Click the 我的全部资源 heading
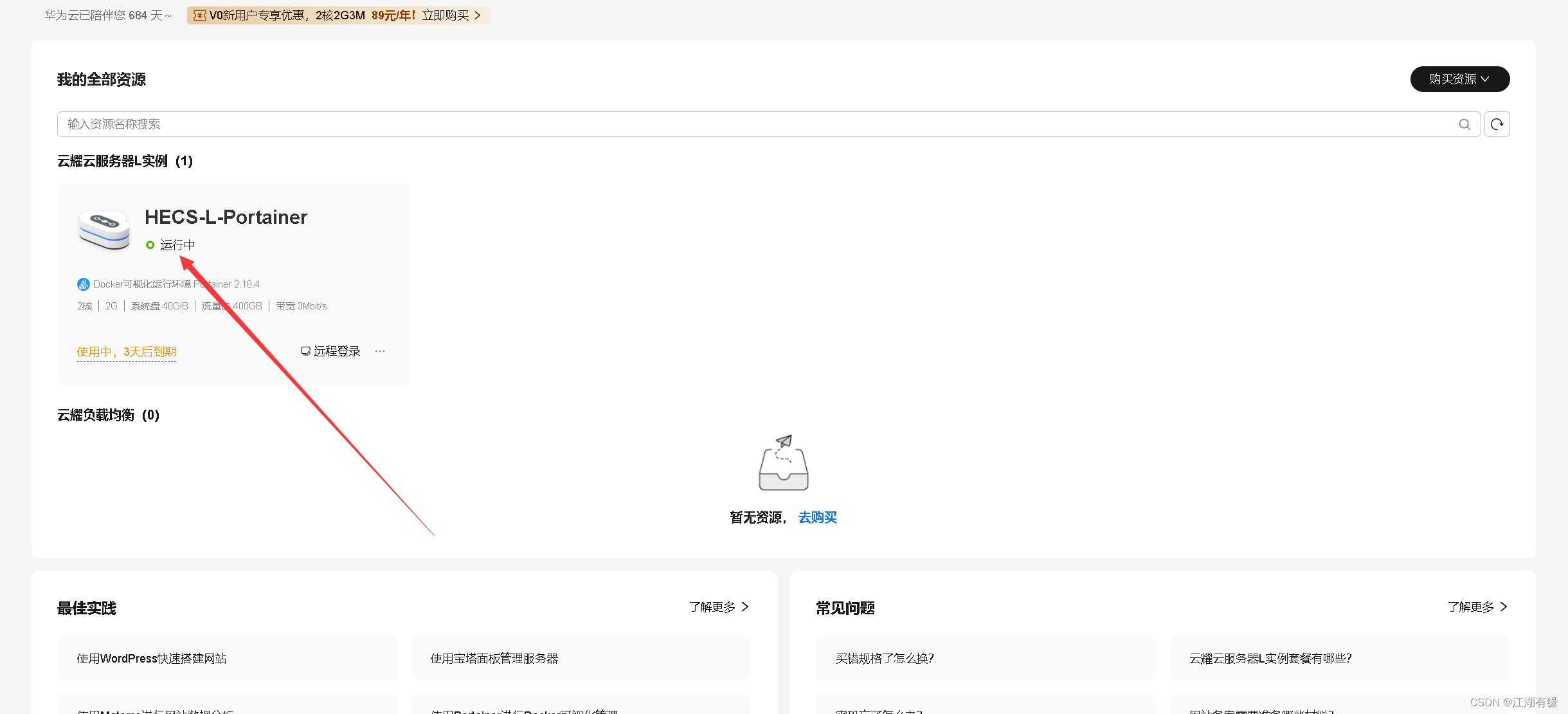 click(x=102, y=80)
